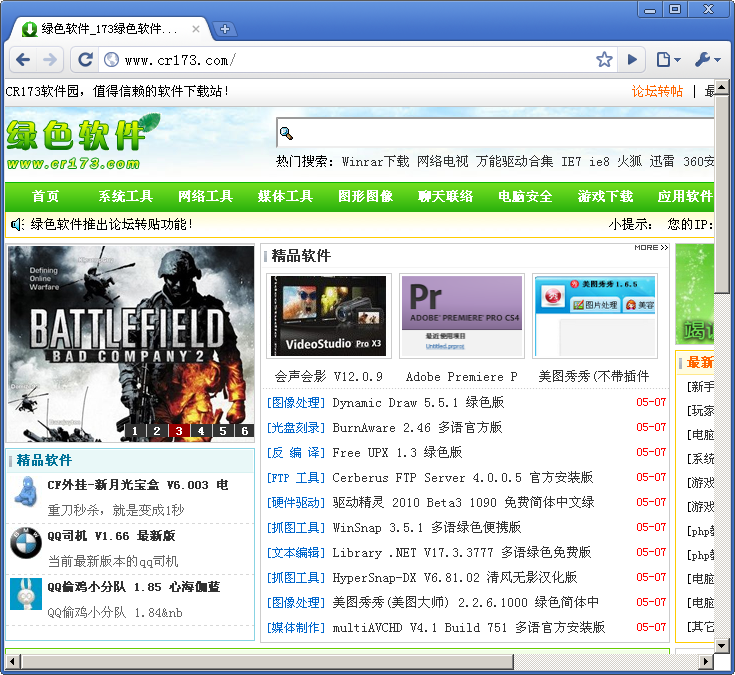Open HyperSnap-DX V6.81.02 entry
The width and height of the screenshot is (735, 675).
(x=455, y=578)
